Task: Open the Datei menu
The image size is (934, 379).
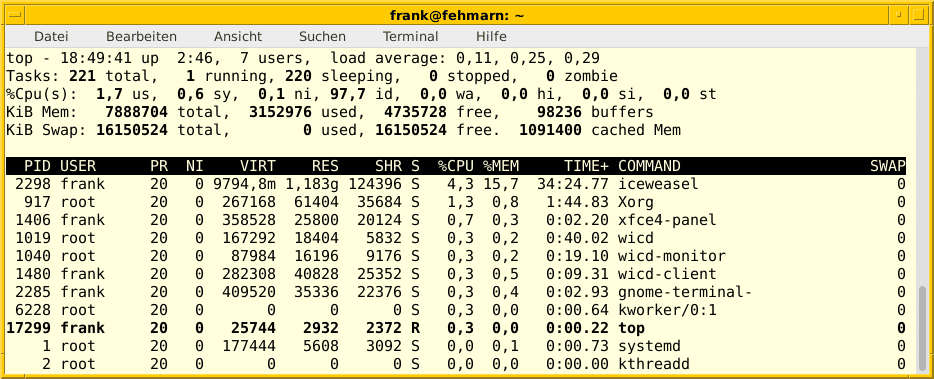Action: click(x=51, y=36)
